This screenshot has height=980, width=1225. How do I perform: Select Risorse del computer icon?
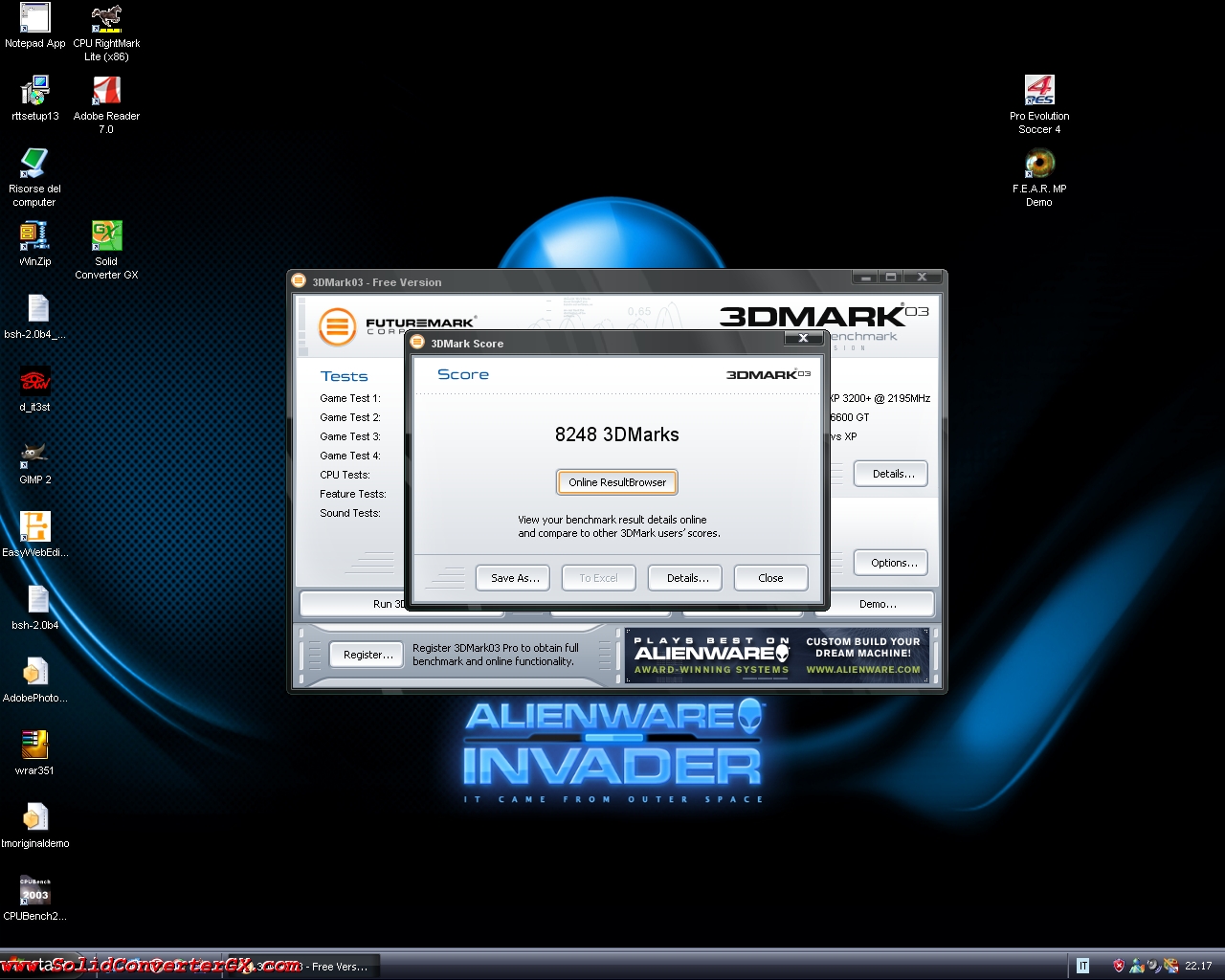tap(34, 178)
